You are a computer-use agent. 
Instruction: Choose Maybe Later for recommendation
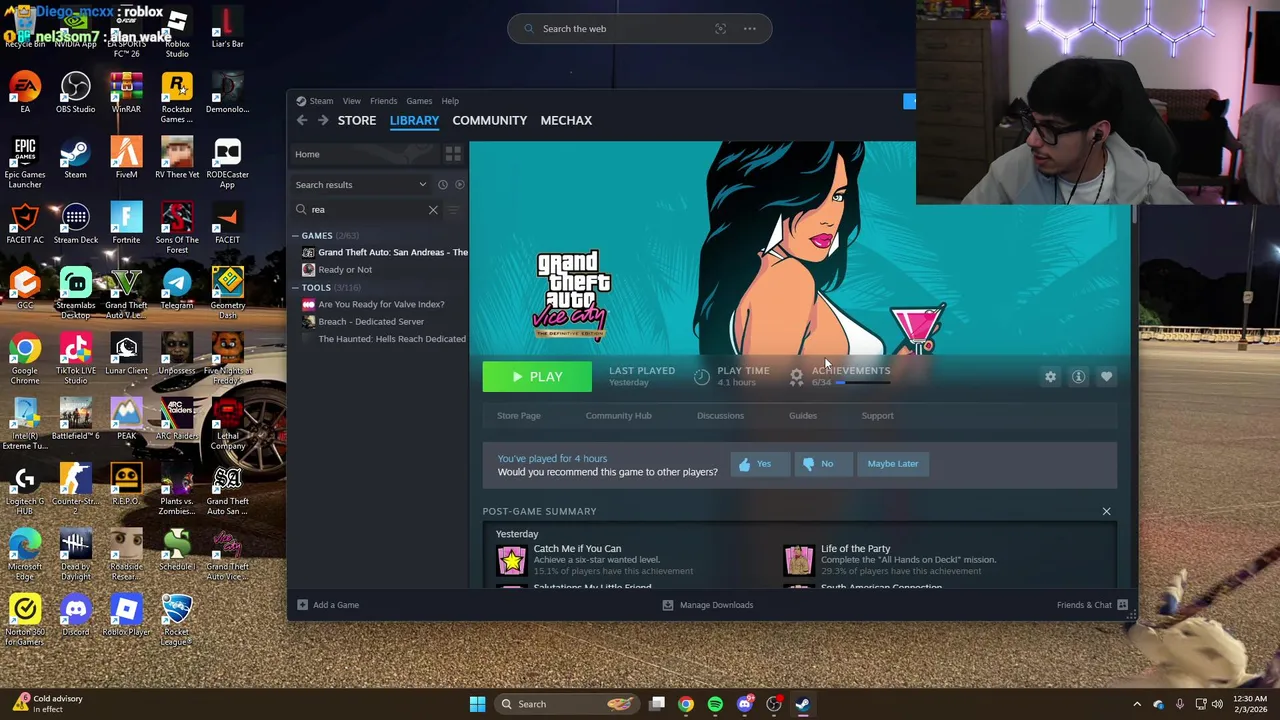click(893, 464)
